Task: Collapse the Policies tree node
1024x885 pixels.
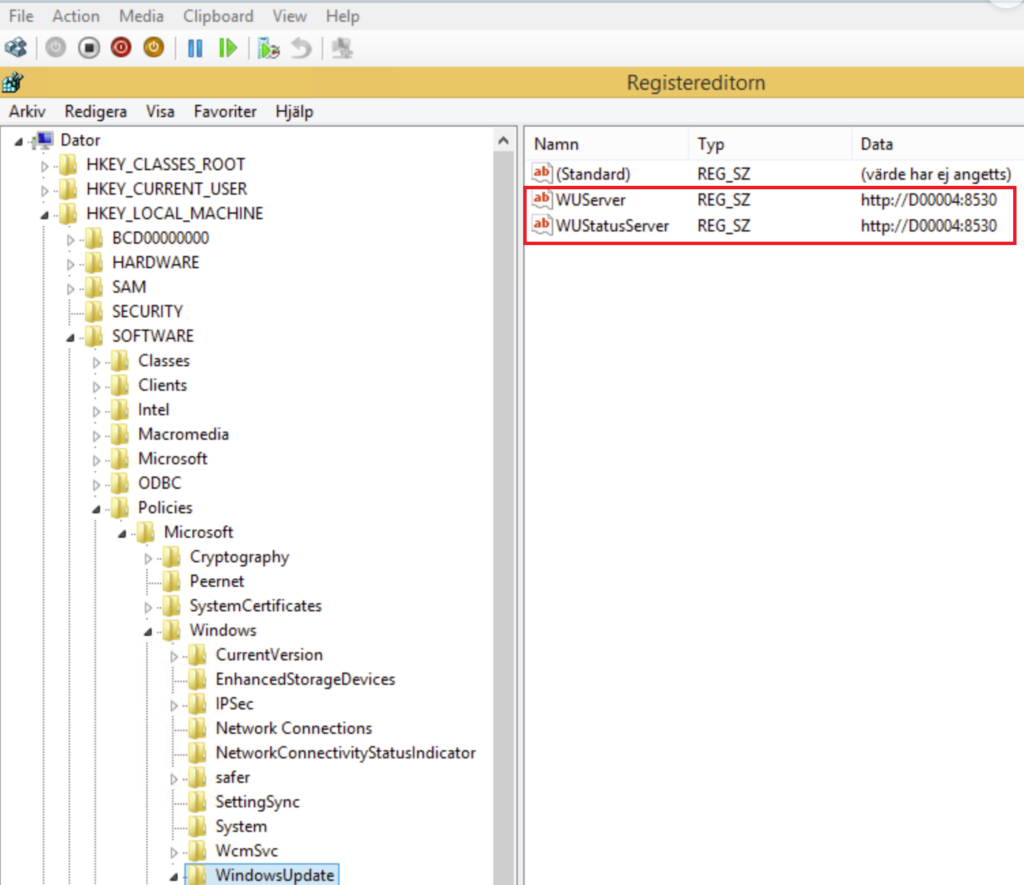Action: 97,509
